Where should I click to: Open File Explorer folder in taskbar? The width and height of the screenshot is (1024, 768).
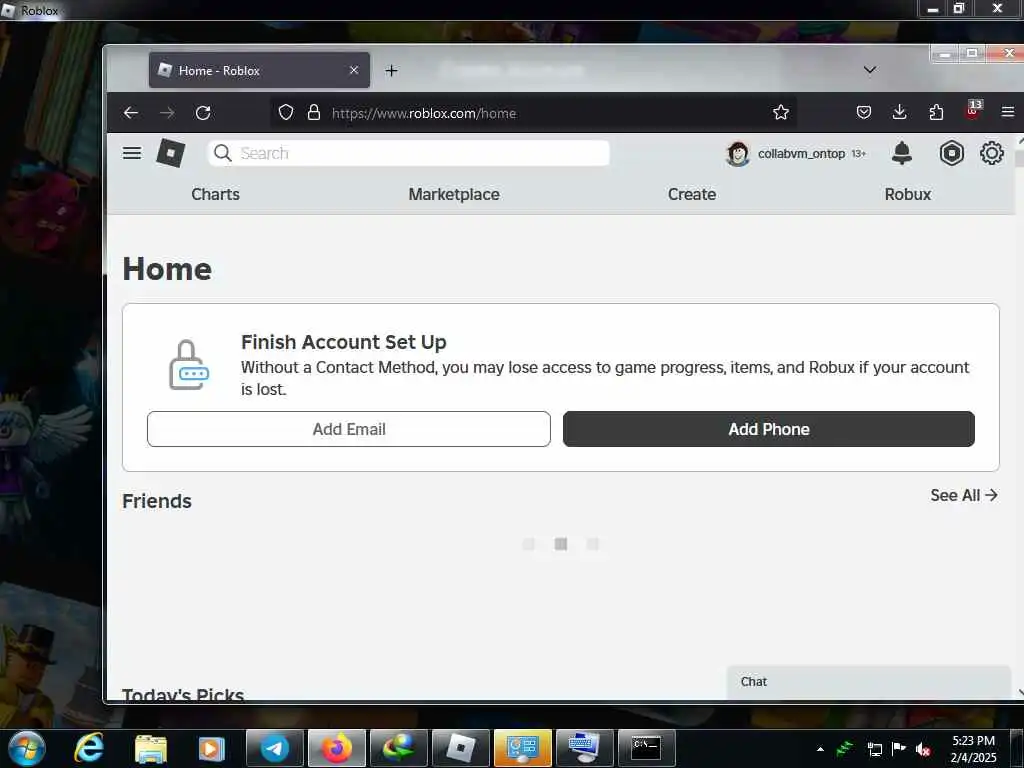click(150, 748)
